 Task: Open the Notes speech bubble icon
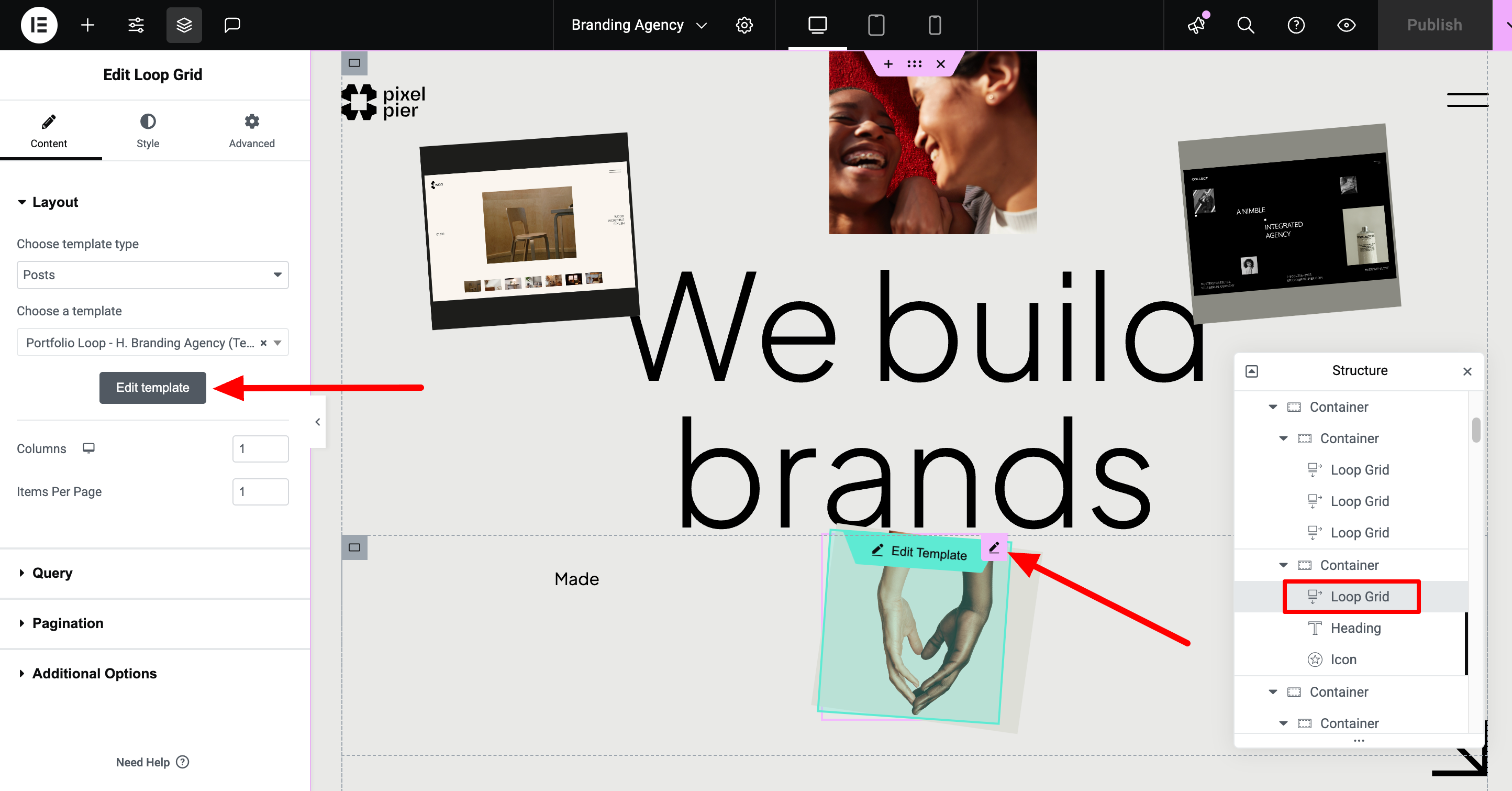232,25
